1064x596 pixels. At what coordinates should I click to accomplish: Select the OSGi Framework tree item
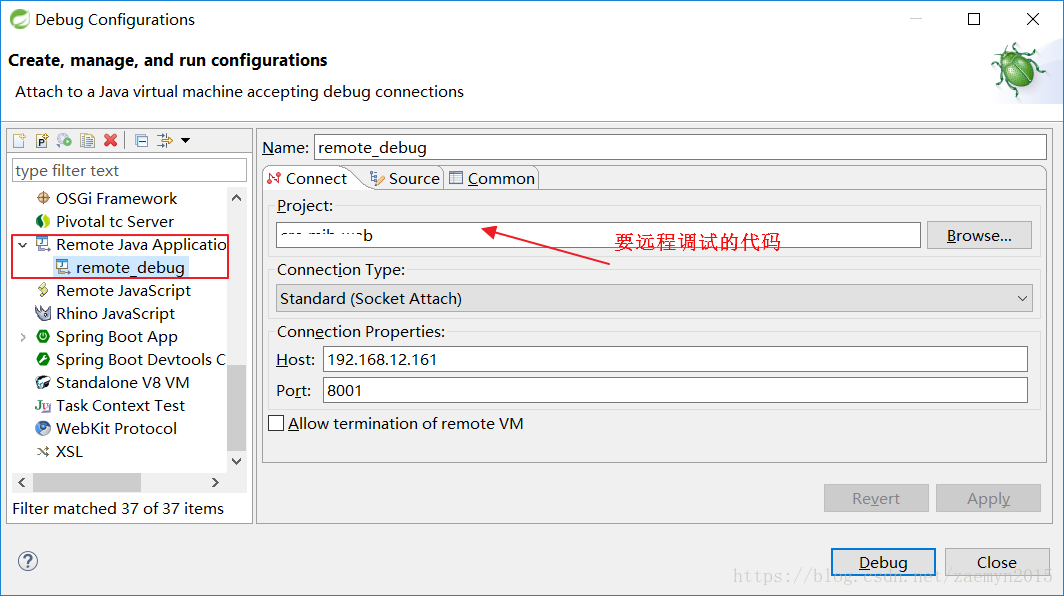116,198
